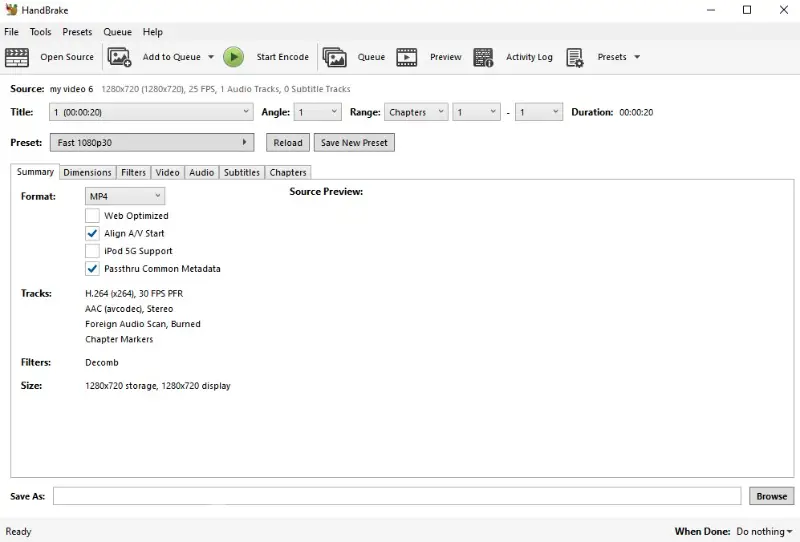Click the Activity Log label
The width and height of the screenshot is (800, 542).
click(529, 57)
